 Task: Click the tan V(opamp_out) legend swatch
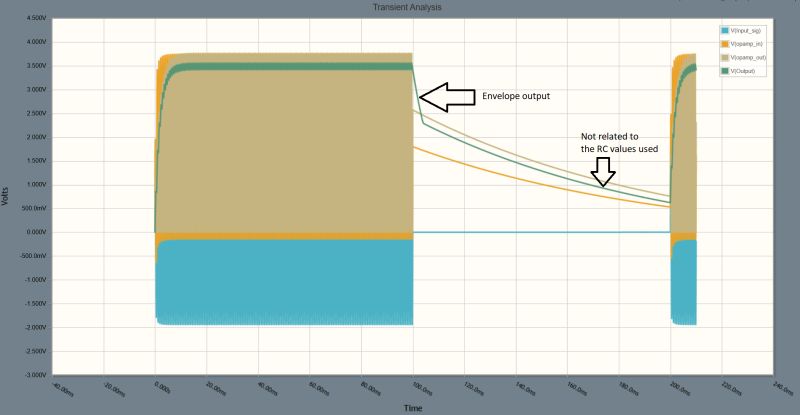[x=724, y=58]
